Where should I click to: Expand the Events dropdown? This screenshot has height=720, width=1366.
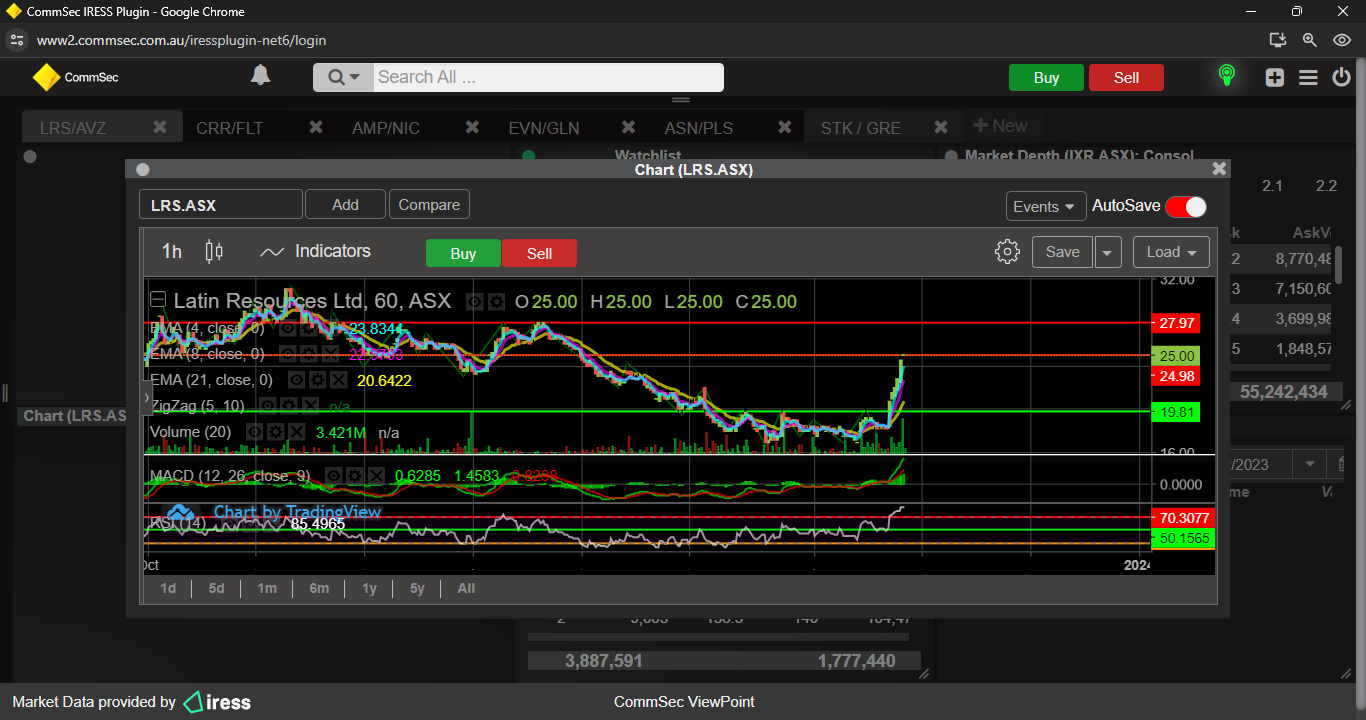[1045, 206]
